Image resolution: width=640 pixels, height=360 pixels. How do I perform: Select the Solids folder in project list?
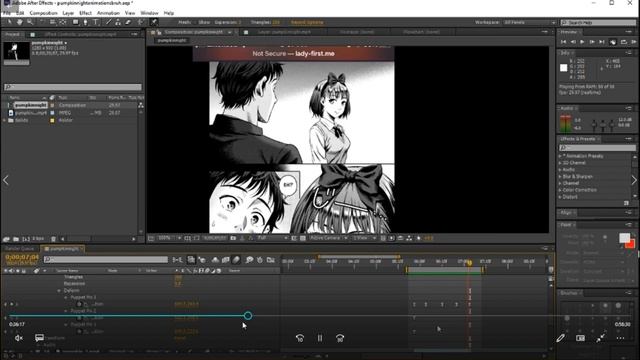coord(22,120)
